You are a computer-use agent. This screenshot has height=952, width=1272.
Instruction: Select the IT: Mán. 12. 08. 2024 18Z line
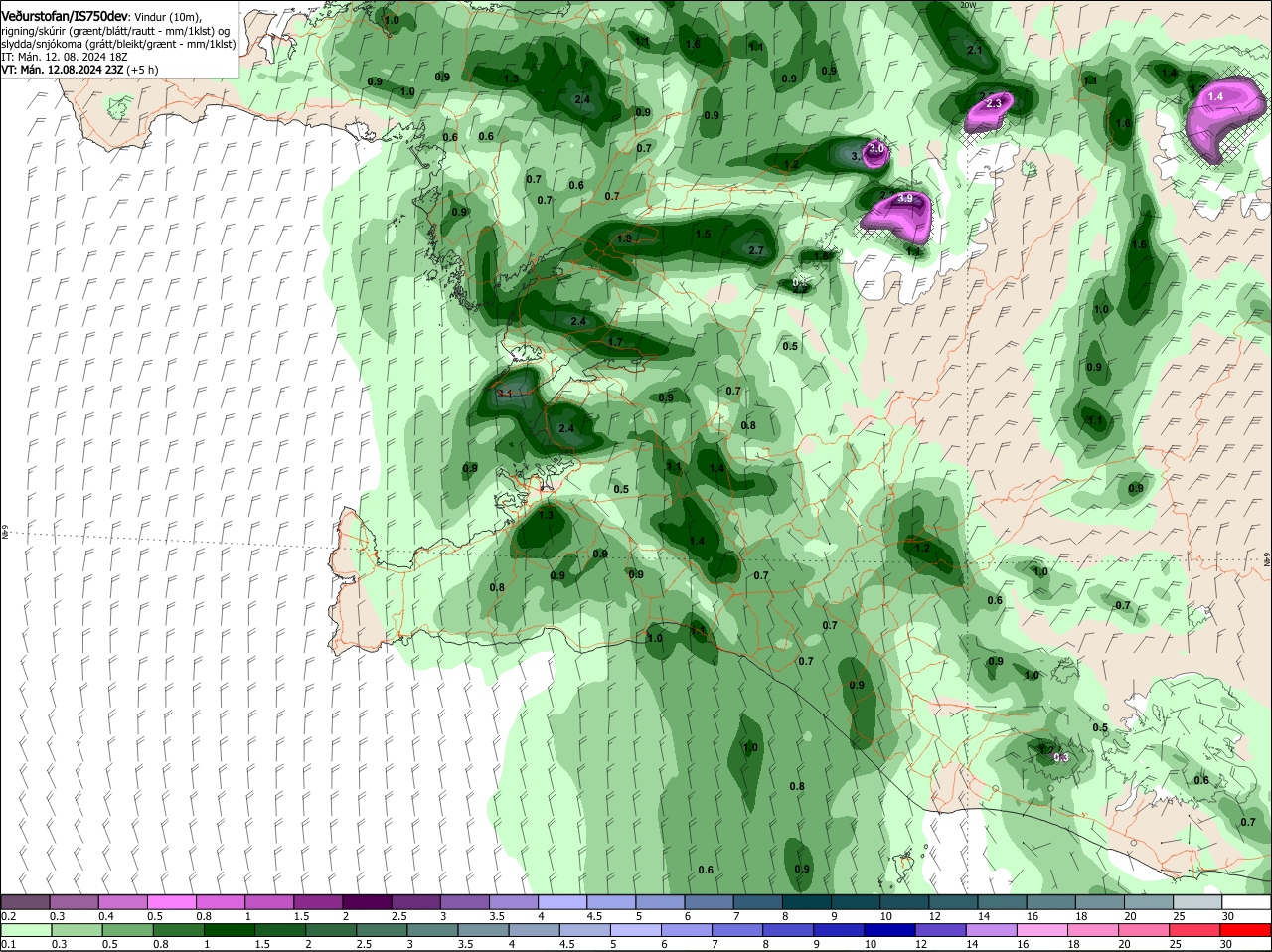pyautogui.click(x=64, y=58)
